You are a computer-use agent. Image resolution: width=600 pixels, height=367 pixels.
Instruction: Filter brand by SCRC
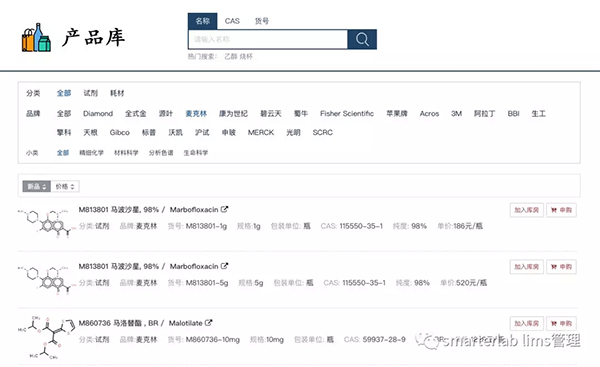click(x=323, y=132)
